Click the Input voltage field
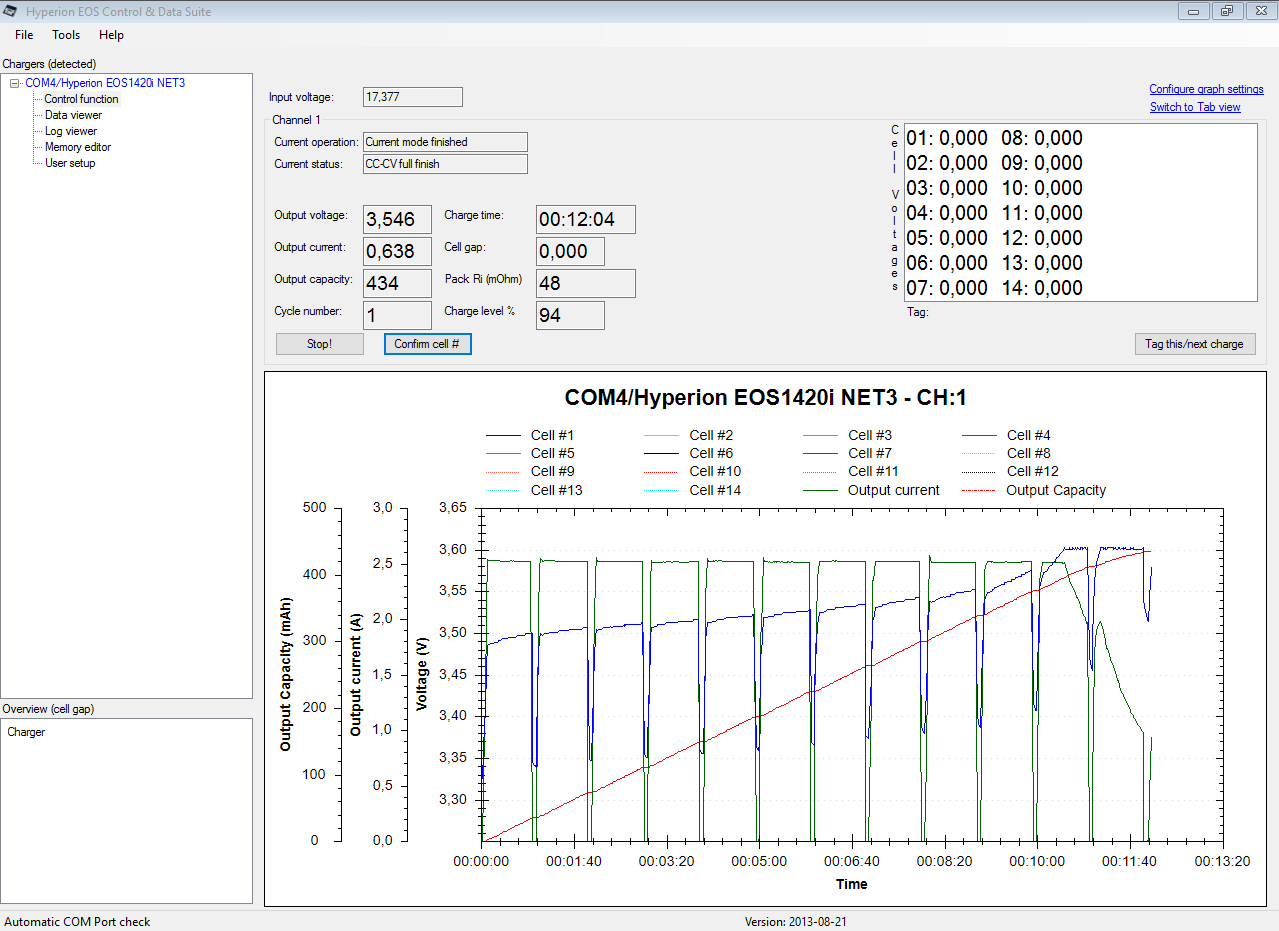Image resolution: width=1279 pixels, height=931 pixels. [x=412, y=97]
